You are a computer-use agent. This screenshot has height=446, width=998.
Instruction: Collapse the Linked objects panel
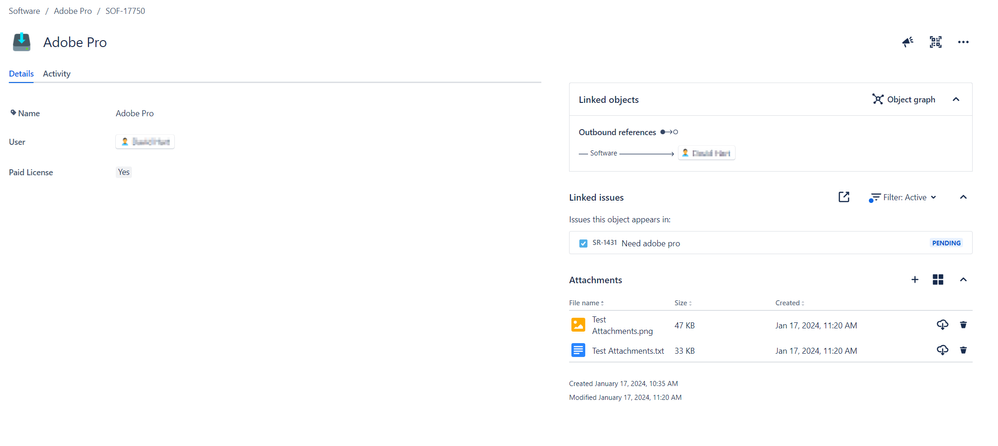tap(956, 99)
